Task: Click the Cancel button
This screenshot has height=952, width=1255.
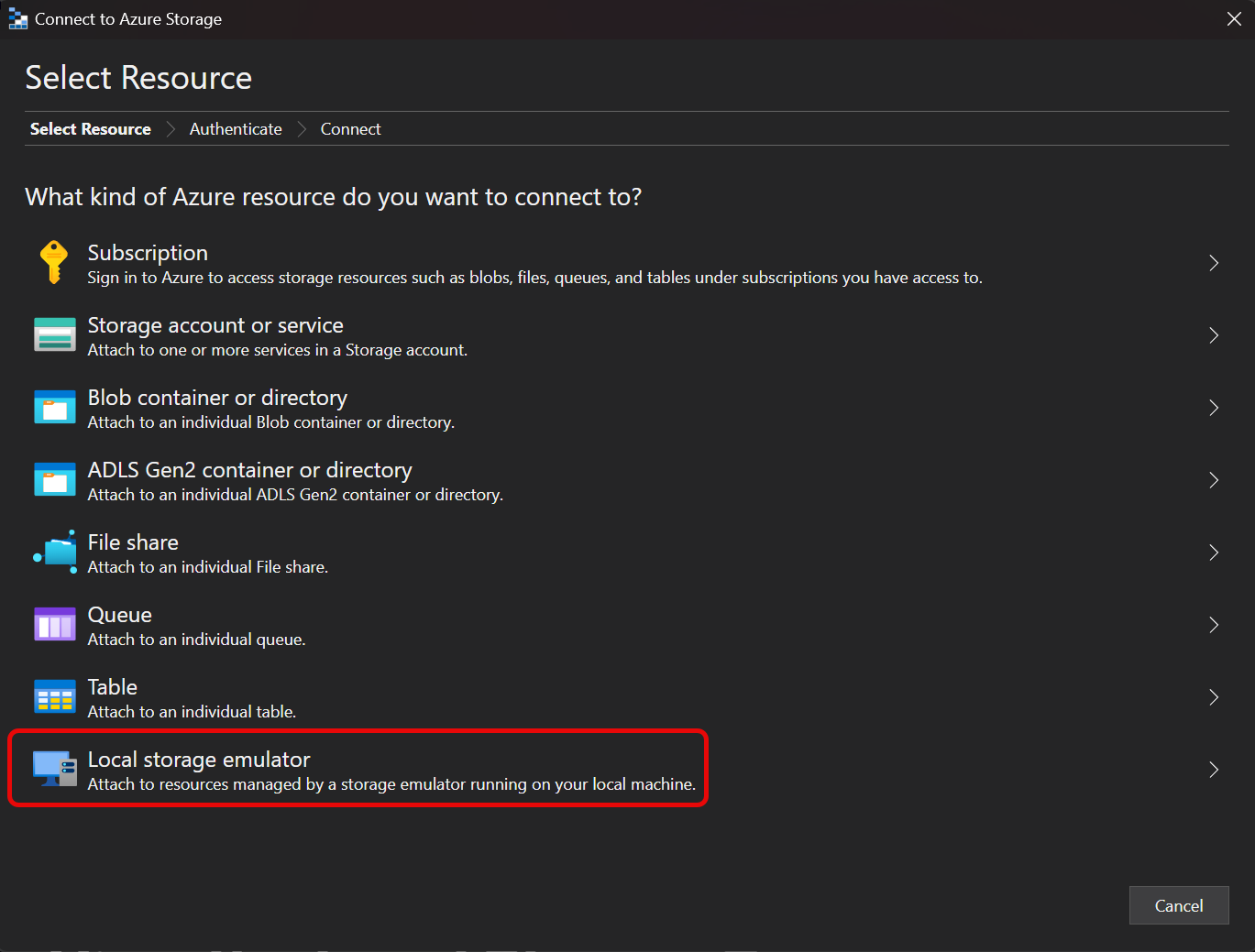Action: 1179,905
